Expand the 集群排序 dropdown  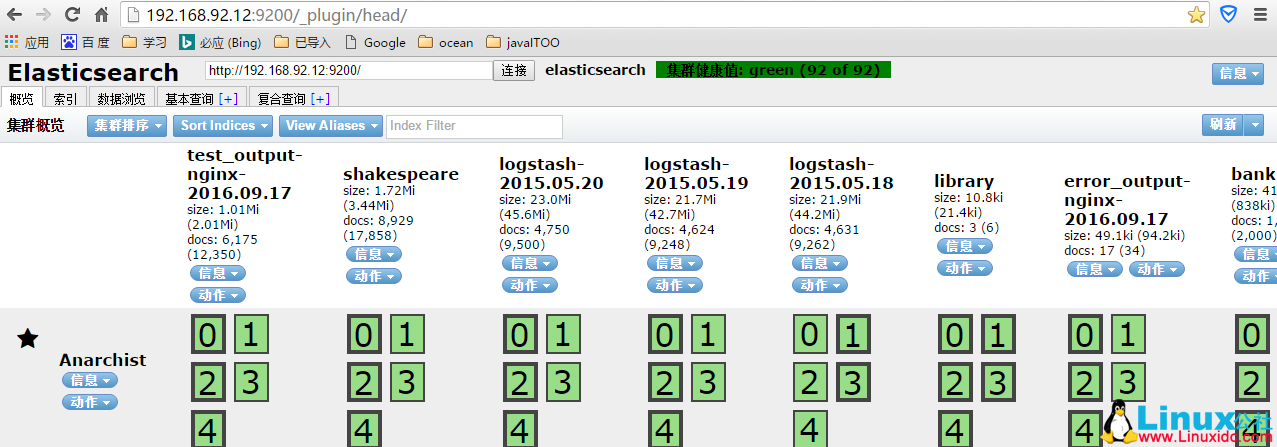127,125
